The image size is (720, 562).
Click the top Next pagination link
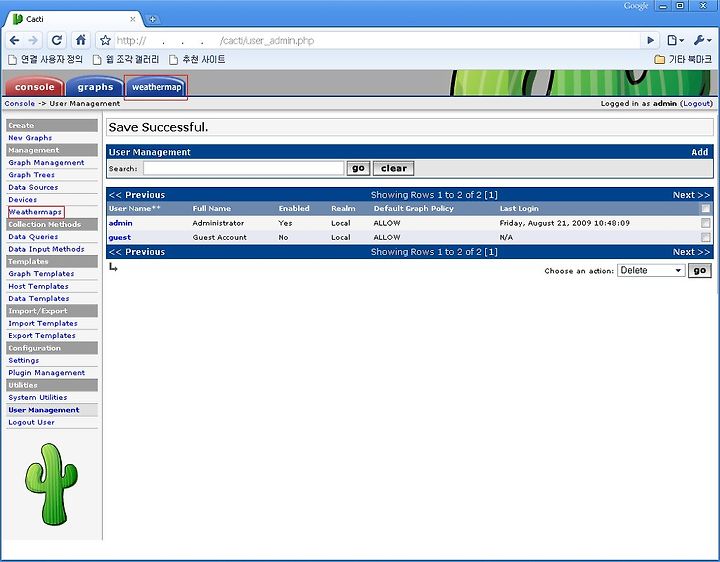pos(691,195)
